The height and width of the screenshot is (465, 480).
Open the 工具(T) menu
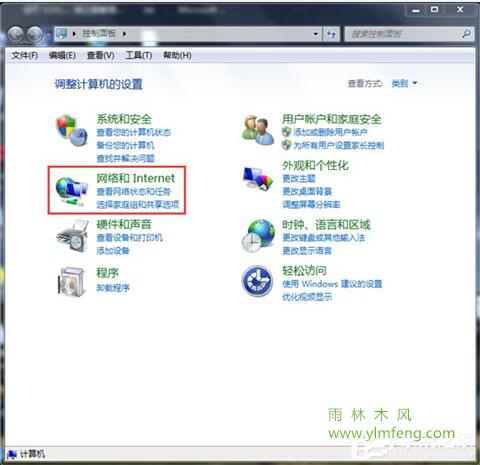pyautogui.click(x=139, y=55)
